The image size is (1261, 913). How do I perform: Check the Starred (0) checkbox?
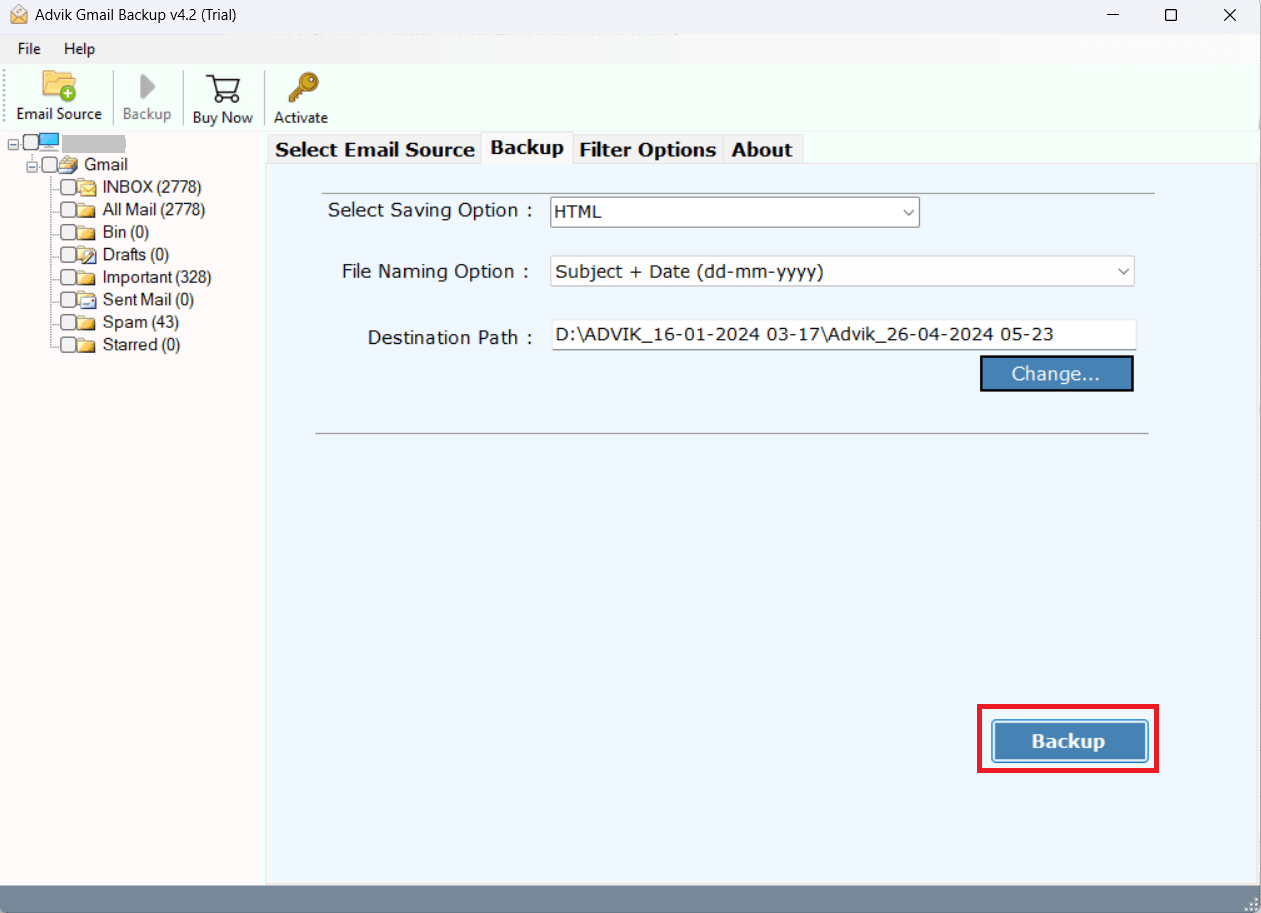pos(67,345)
